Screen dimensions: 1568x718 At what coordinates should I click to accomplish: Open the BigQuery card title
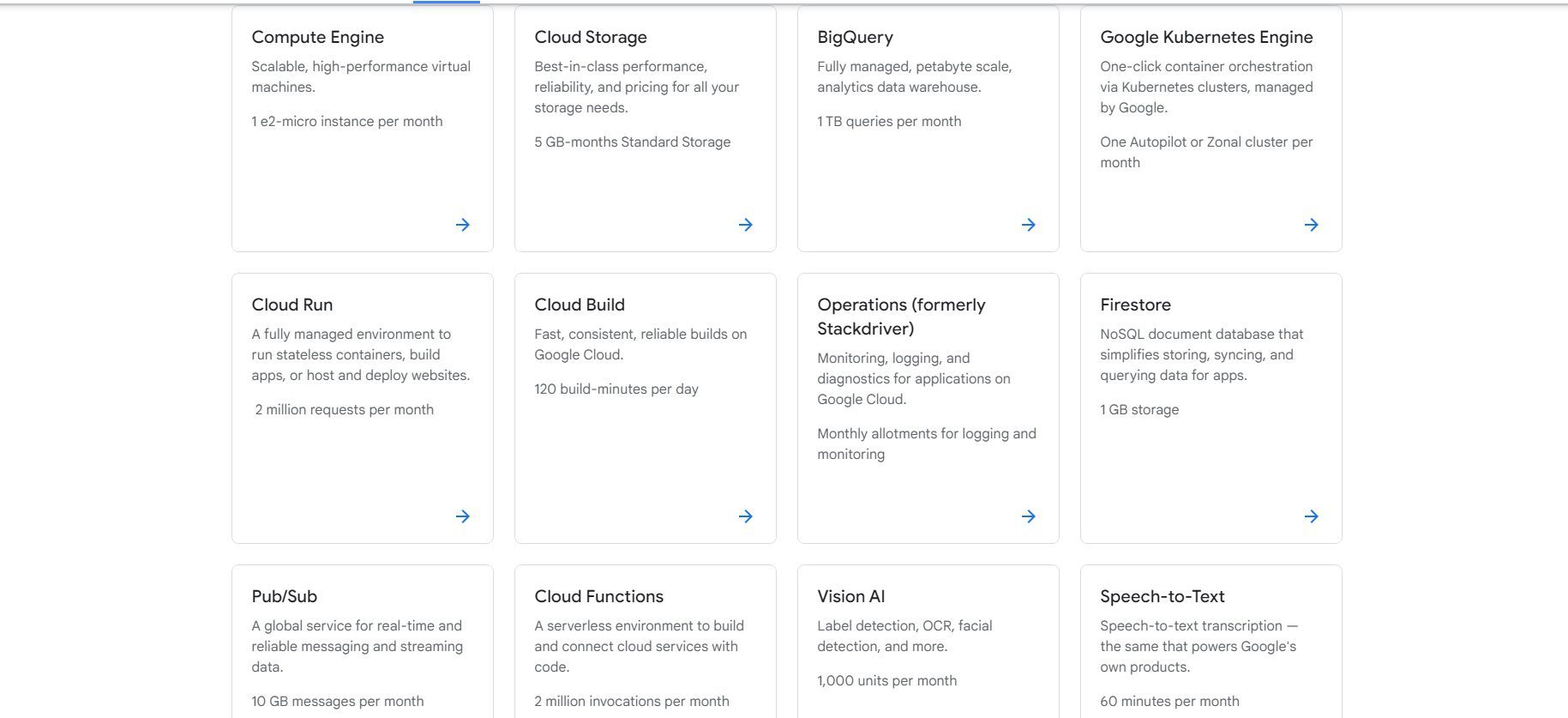pos(856,37)
